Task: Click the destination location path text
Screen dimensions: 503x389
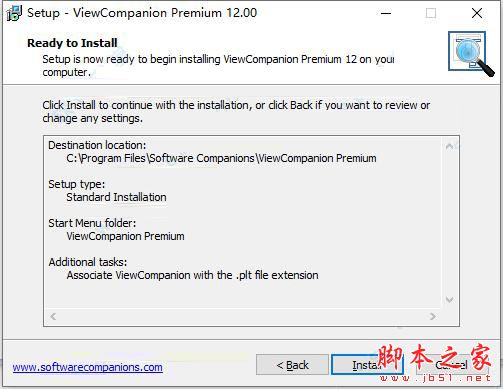Action: [x=221, y=158]
